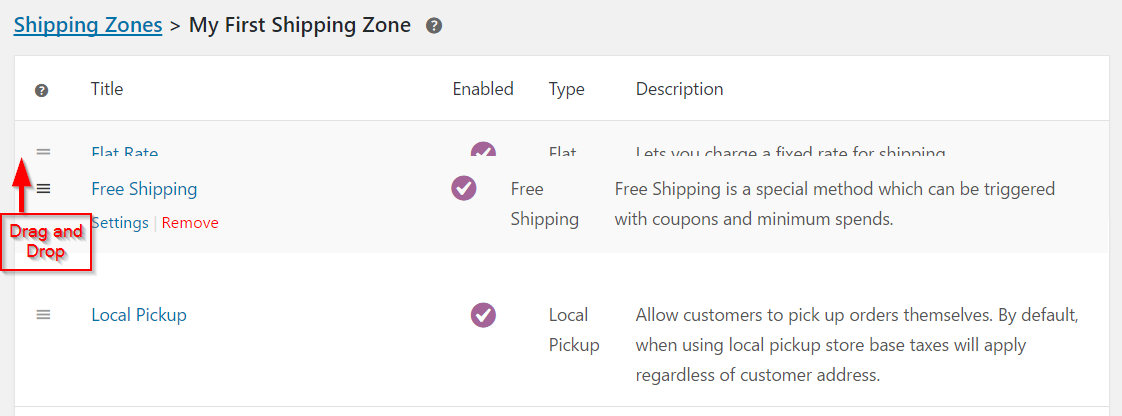Remove the Free Shipping method
Screen dimensions: 1122x416
(190, 223)
